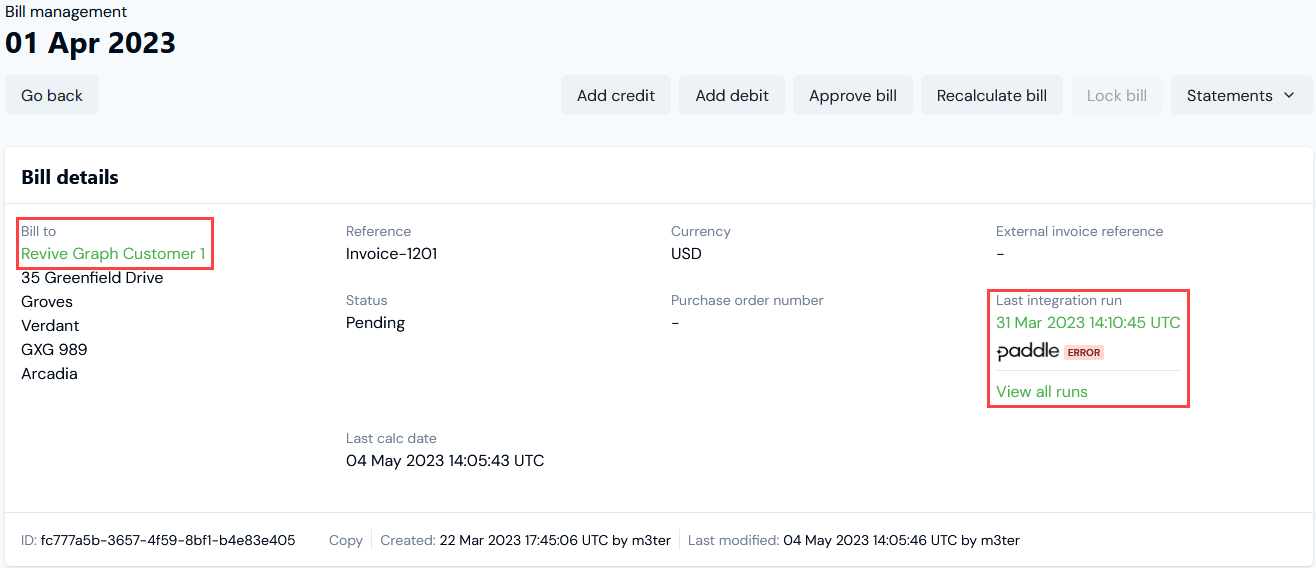View all integration runs
This screenshot has height=568, width=1316.
pos(1042,391)
